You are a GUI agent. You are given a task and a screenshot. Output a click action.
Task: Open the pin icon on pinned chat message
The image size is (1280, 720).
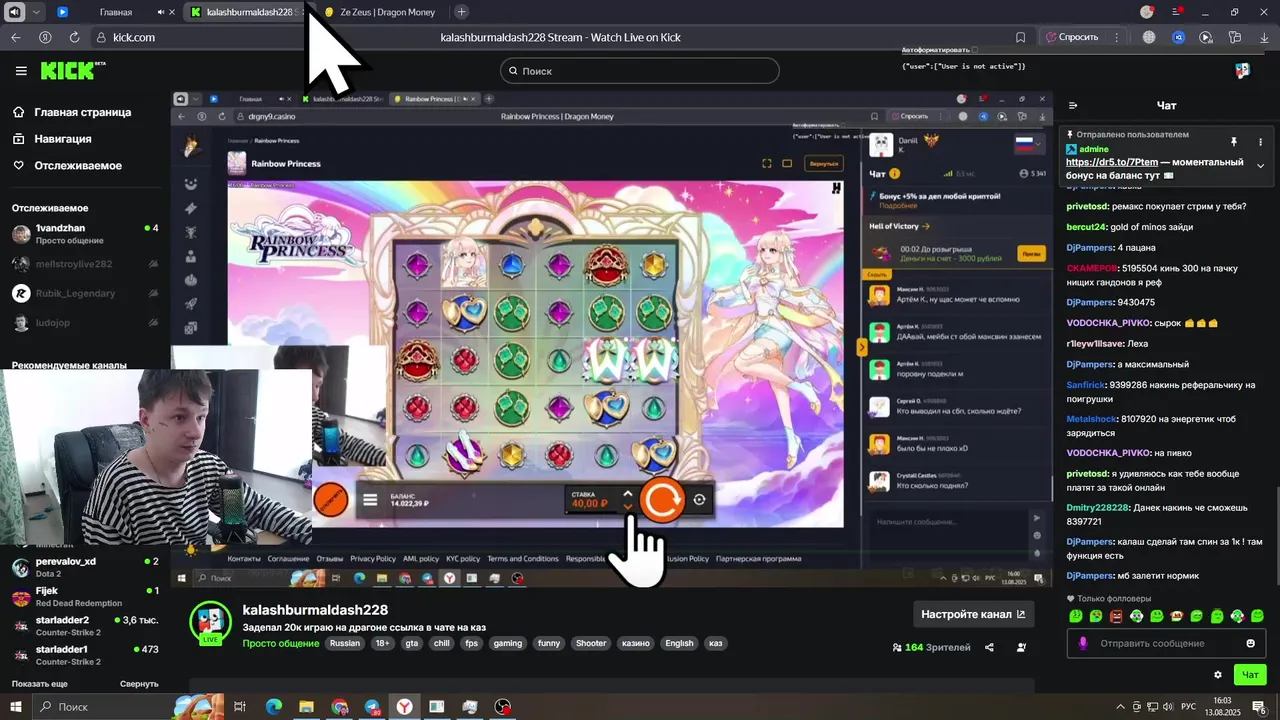point(1234,142)
